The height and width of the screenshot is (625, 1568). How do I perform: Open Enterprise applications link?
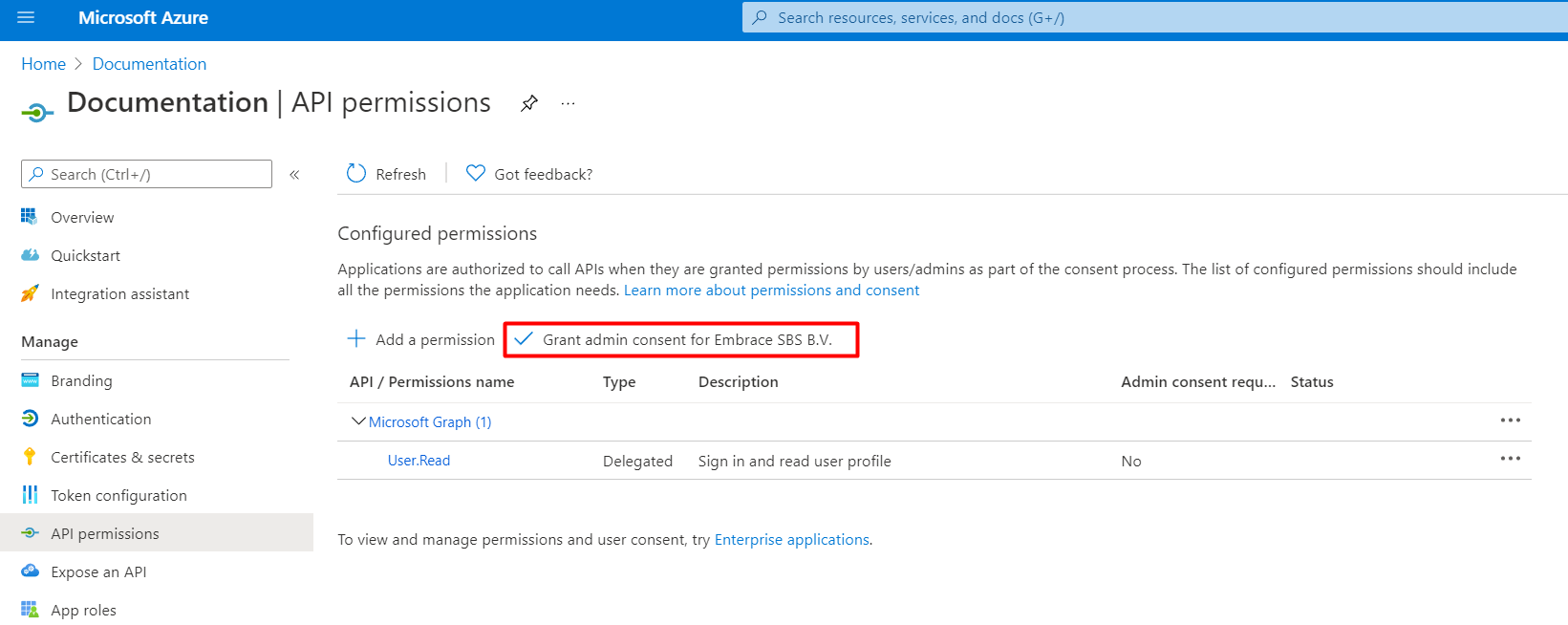point(792,539)
